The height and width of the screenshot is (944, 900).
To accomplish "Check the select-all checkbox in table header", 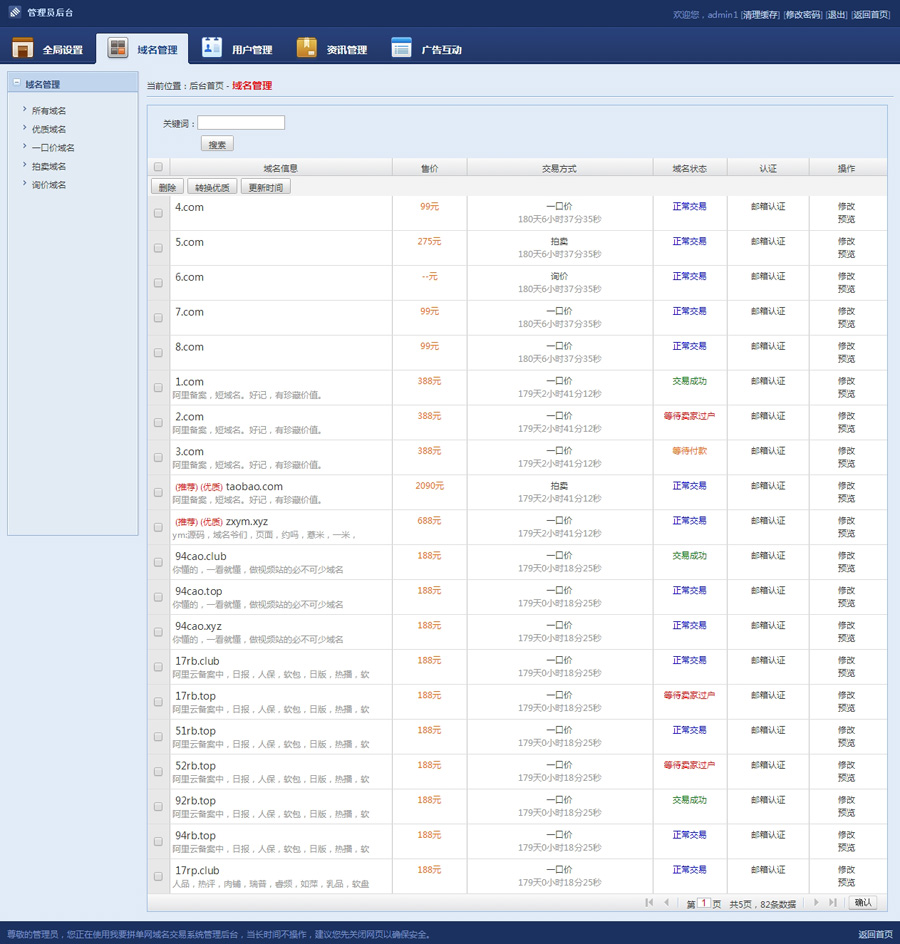I will (x=158, y=168).
